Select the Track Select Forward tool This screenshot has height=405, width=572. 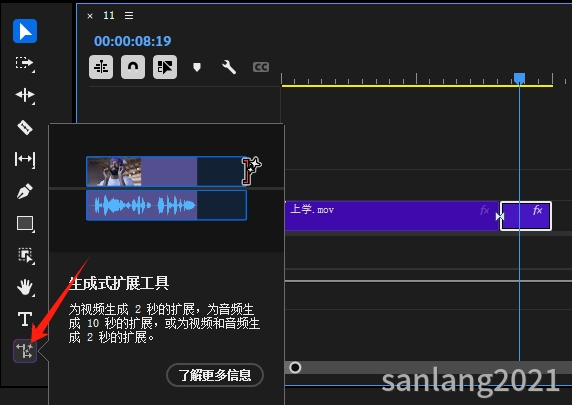tap(25, 63)
